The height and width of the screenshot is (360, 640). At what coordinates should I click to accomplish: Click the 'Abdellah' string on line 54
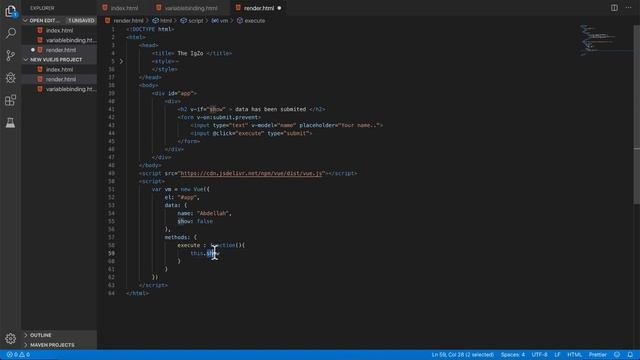pos(213,213)
